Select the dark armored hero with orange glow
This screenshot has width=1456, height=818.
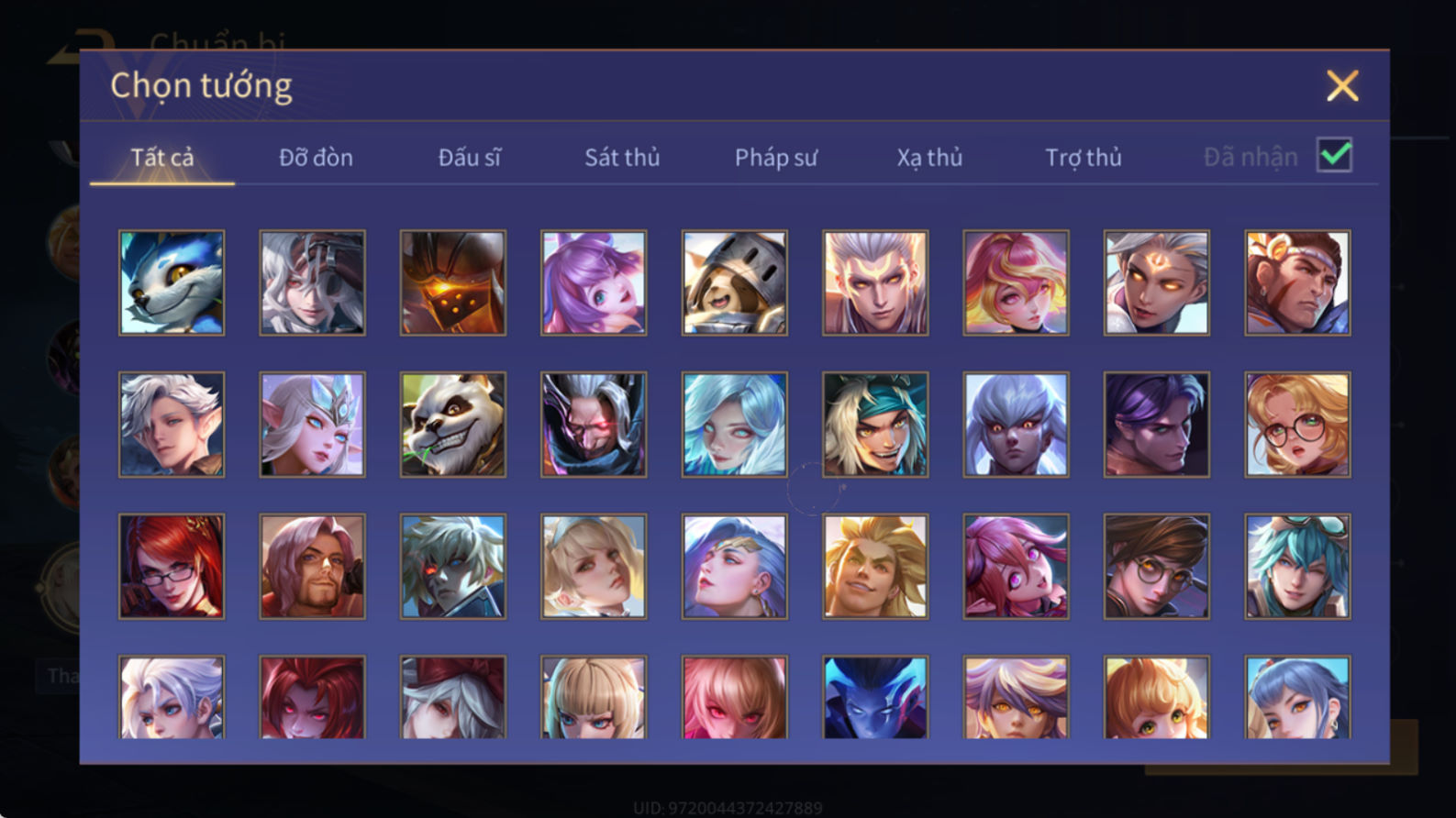(453, 282)
